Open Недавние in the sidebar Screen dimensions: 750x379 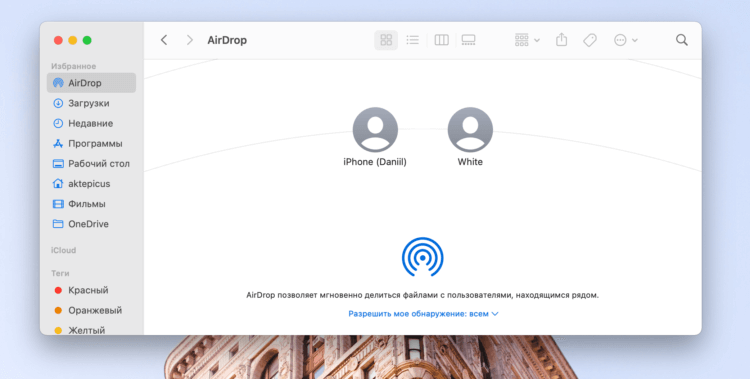tap(91, 123)
